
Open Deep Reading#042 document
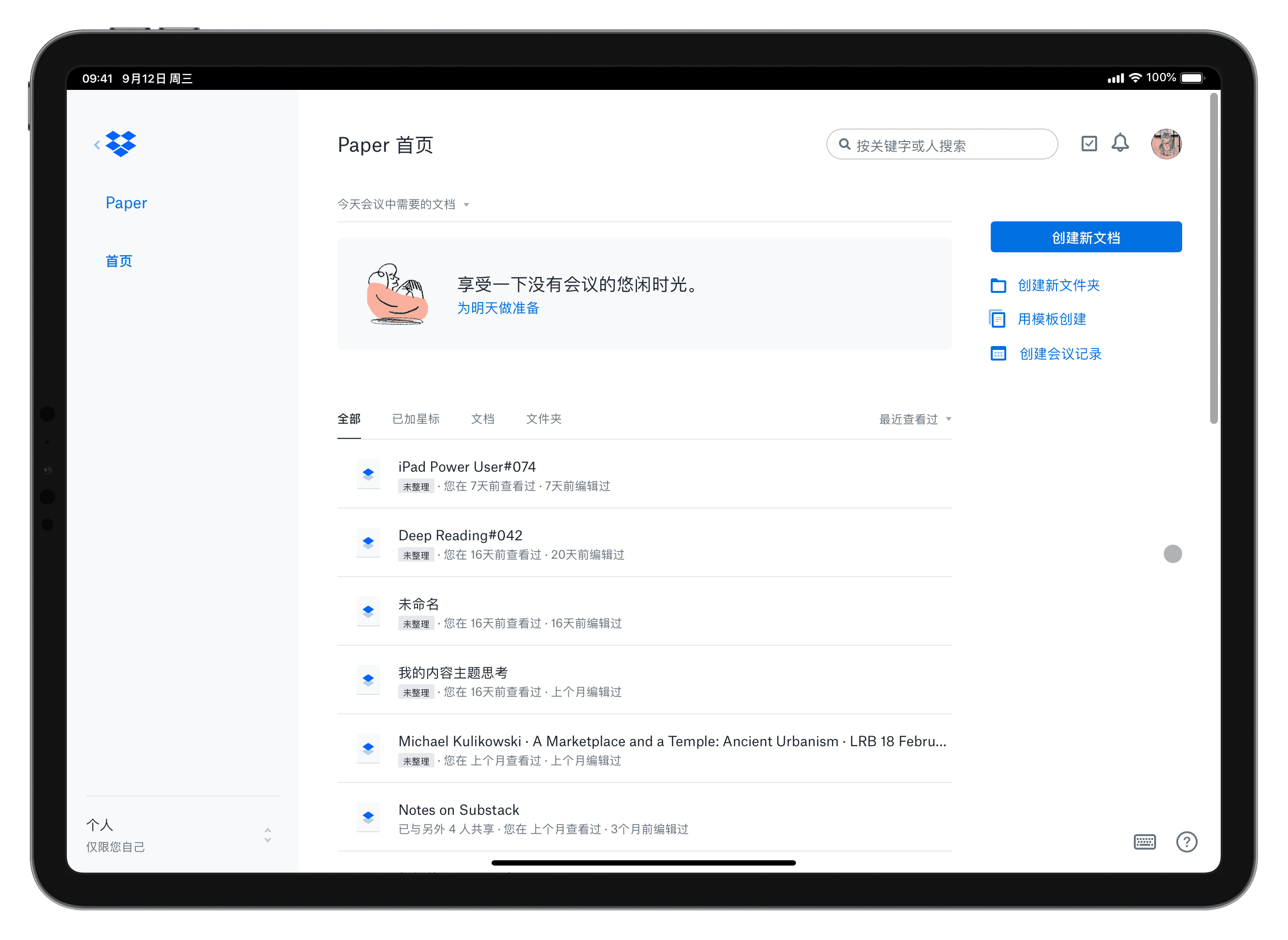[460, 536]
